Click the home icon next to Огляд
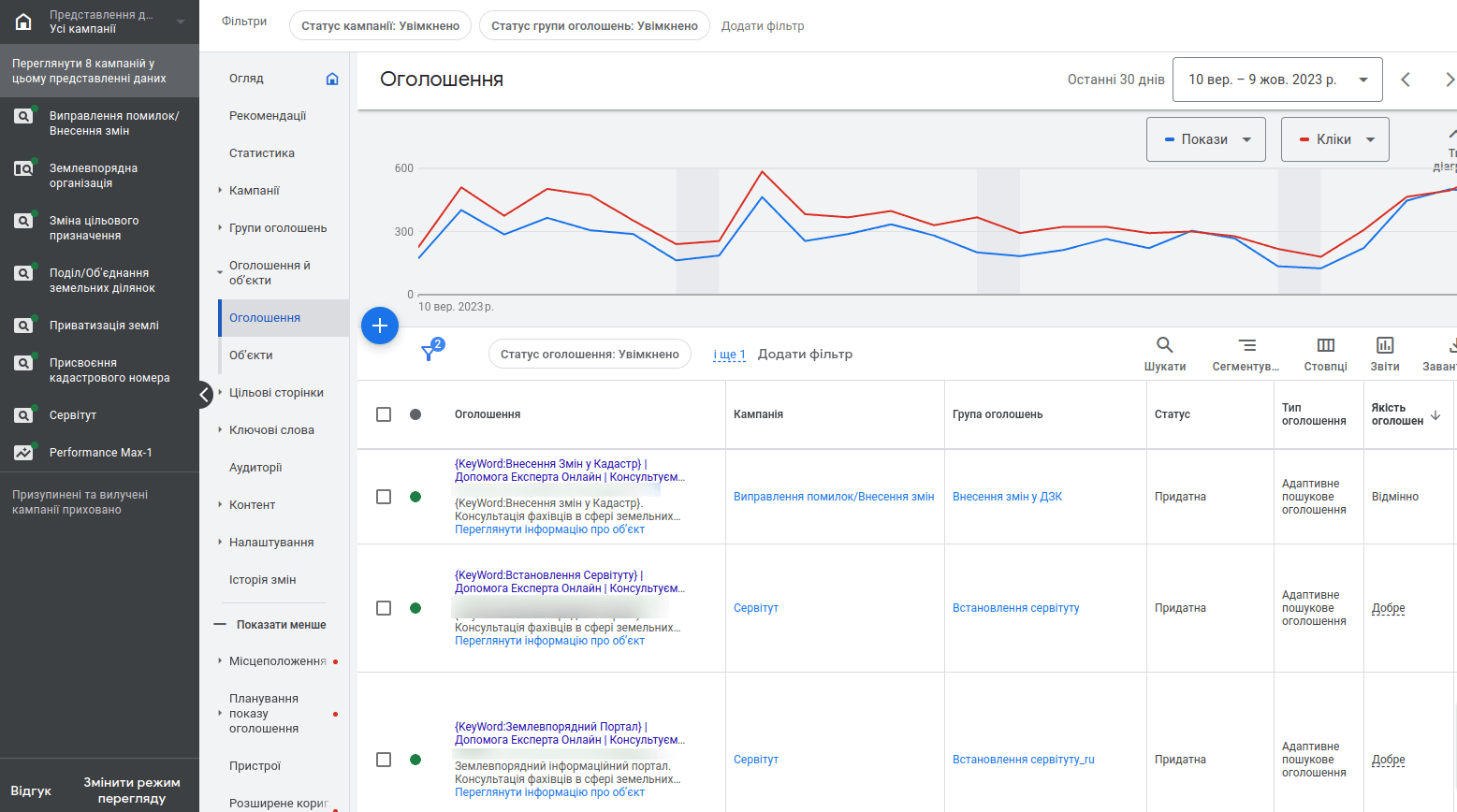Screen dimensions: 1457x812 pyautogui.click(x=332, y=79)
